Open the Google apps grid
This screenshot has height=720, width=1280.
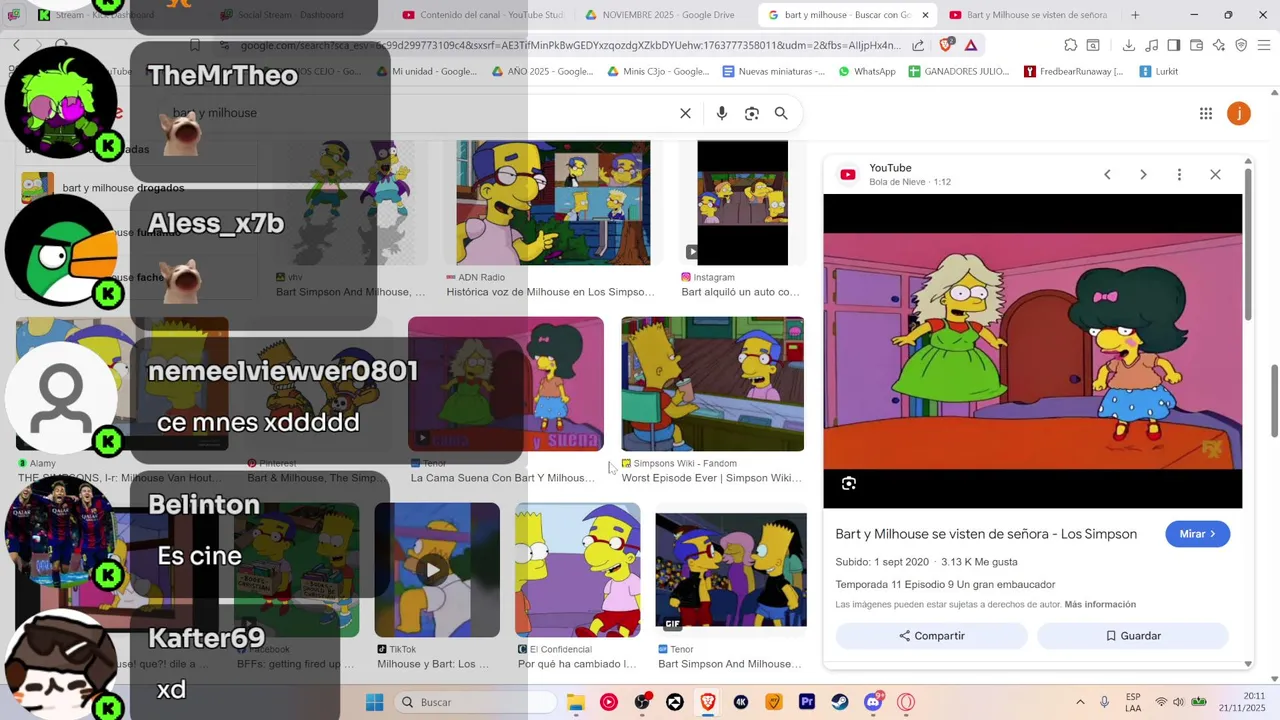[x=1206, y=114]
